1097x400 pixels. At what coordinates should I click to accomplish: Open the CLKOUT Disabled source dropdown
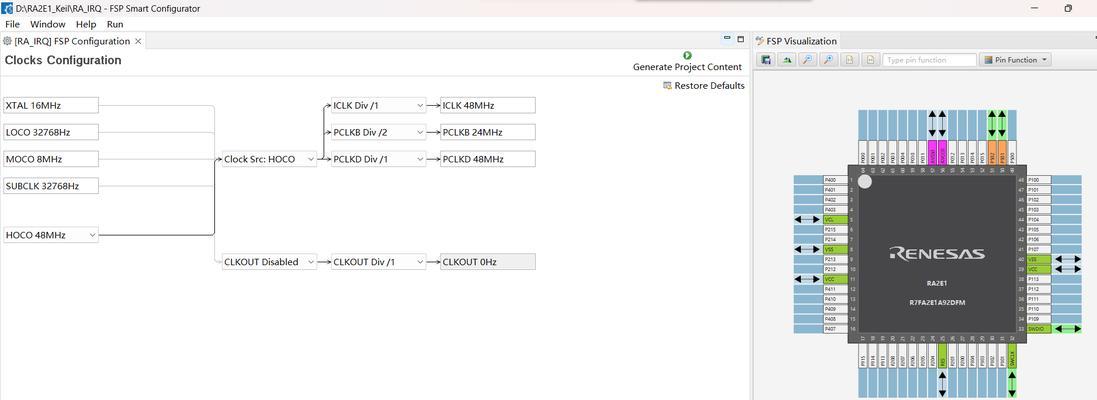[x=311, y=262]
